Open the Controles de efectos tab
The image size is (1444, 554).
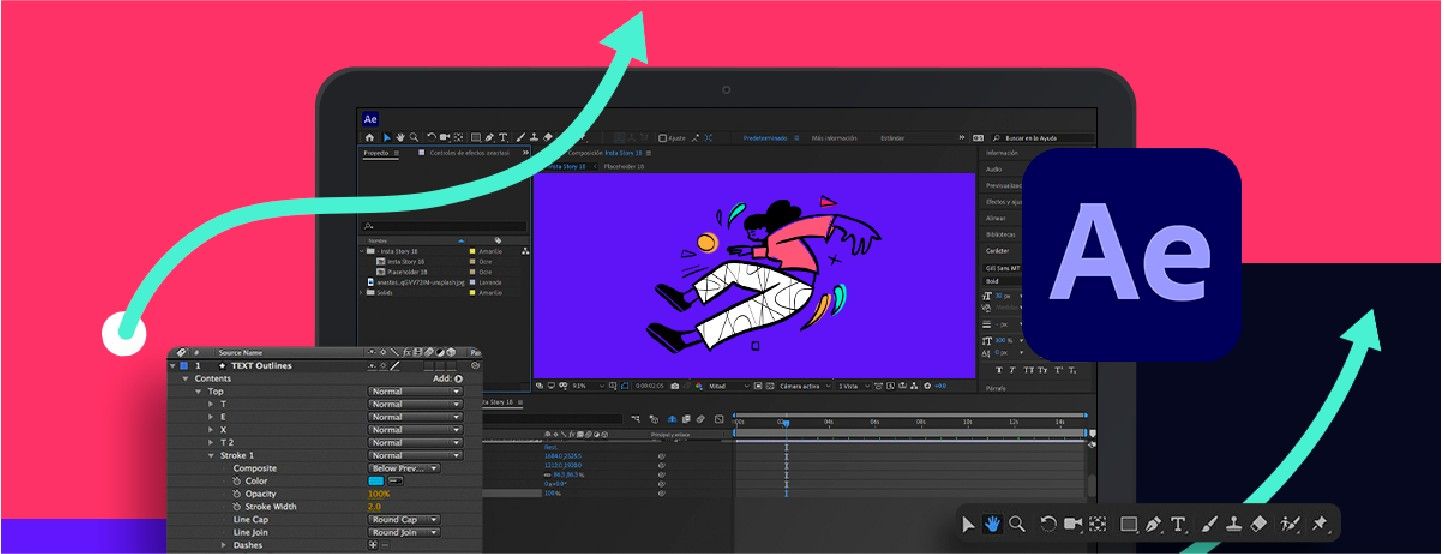coord(470,153)
